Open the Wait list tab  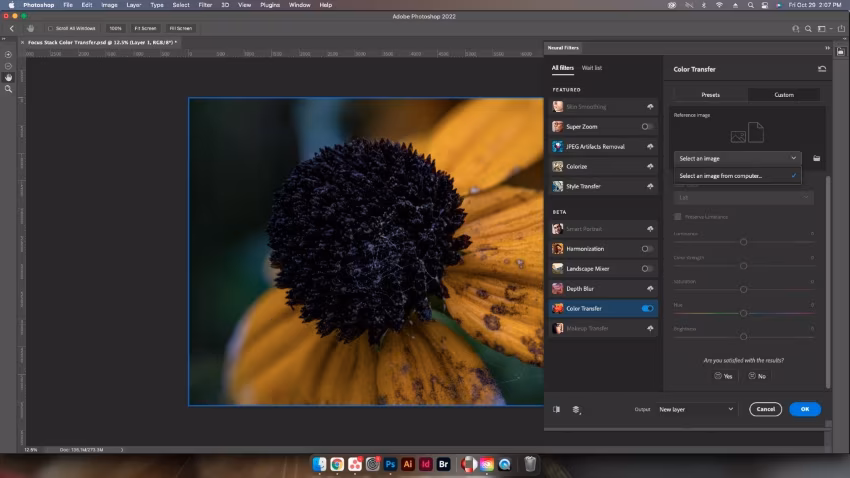coord(592,68)
